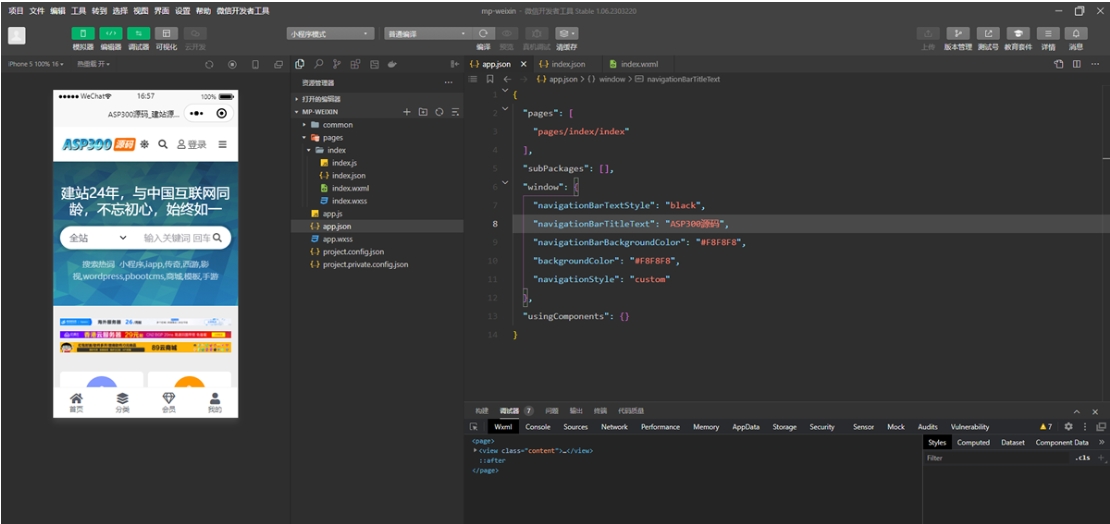Detach the simulator into a separate window

pyautogui.click(x=278, y=64)
